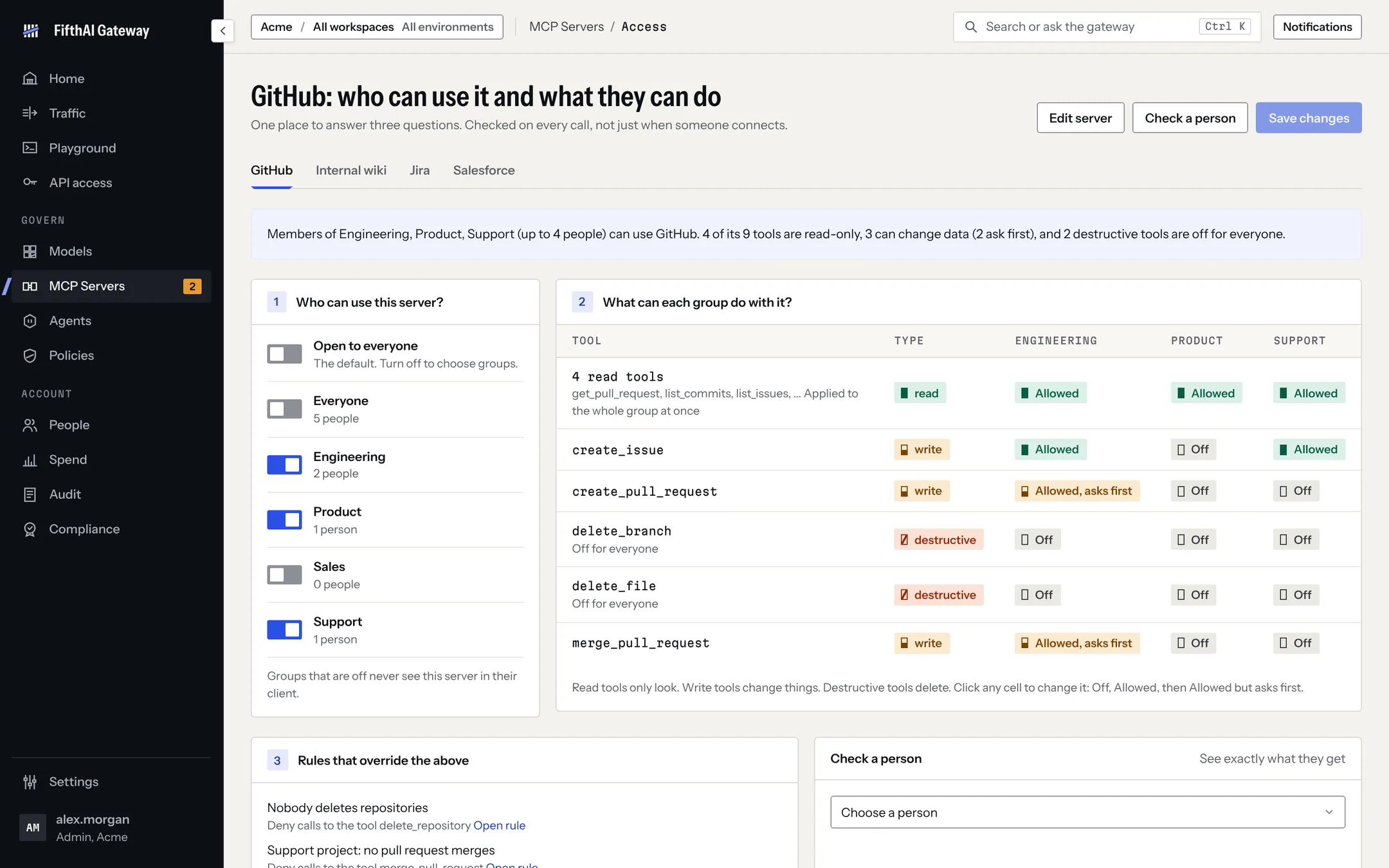Click the API access key icon
This screenshot has height=868, width=1389.
click(x=30, y=183)
